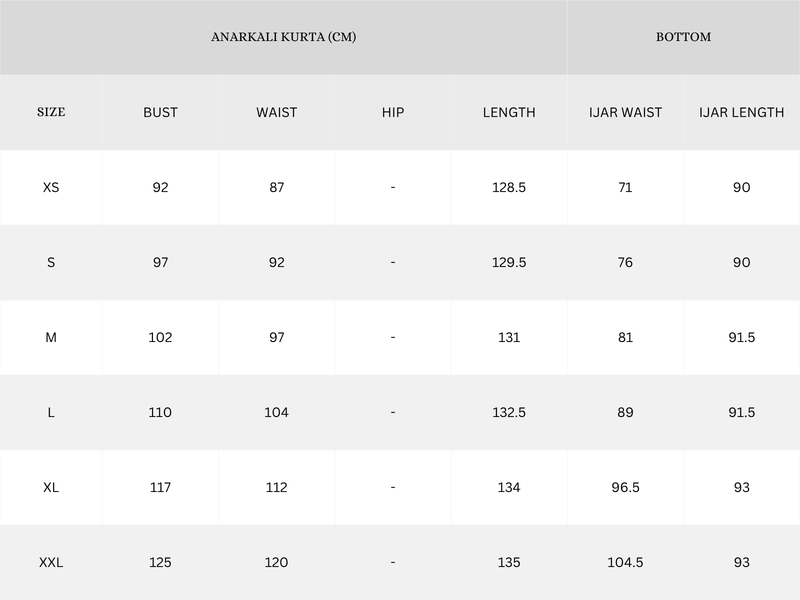
Task: Click the IJAR LENGTH column header
Action: 741,112
